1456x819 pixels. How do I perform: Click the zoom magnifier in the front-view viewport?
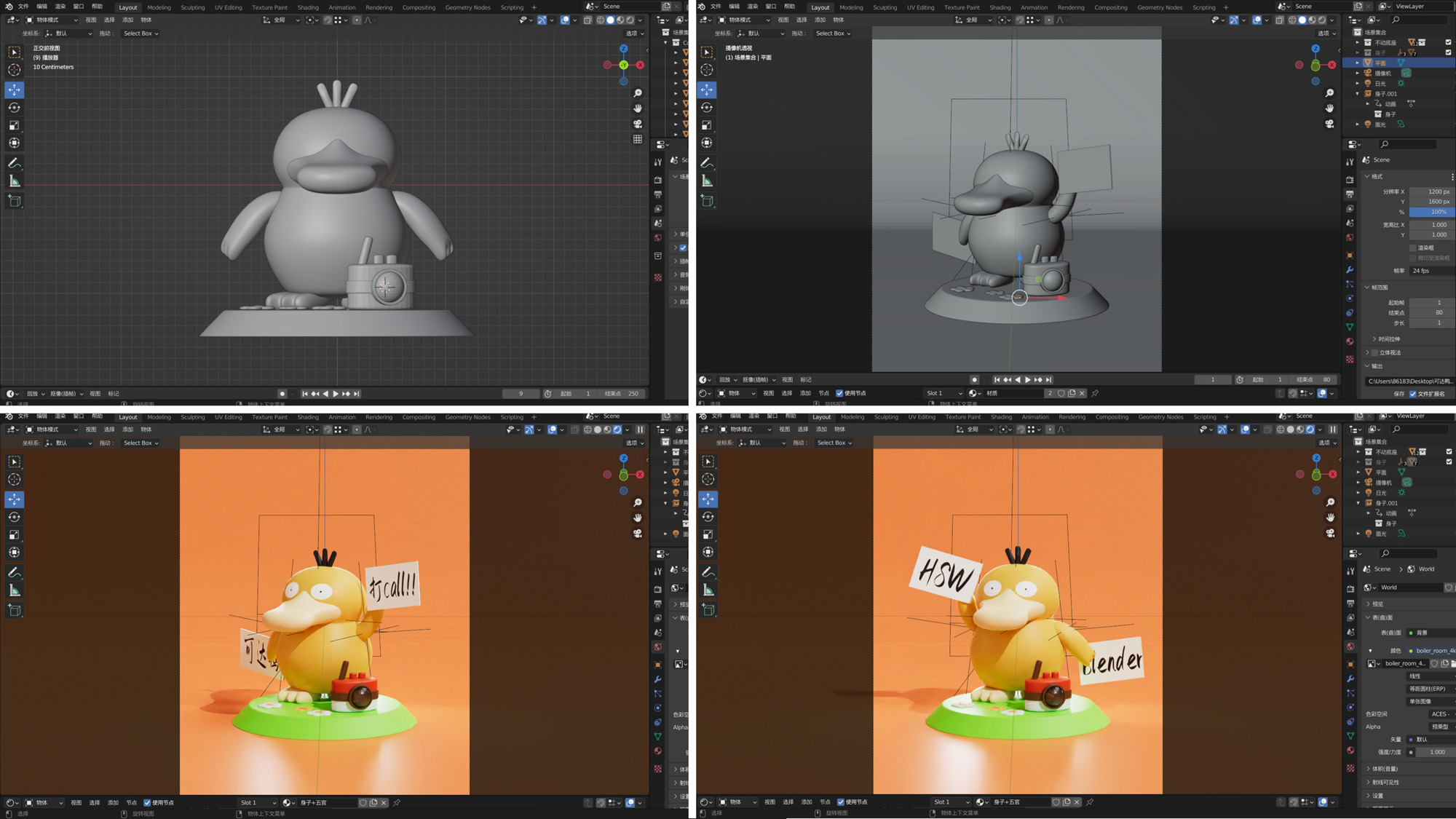coord(638,93)
